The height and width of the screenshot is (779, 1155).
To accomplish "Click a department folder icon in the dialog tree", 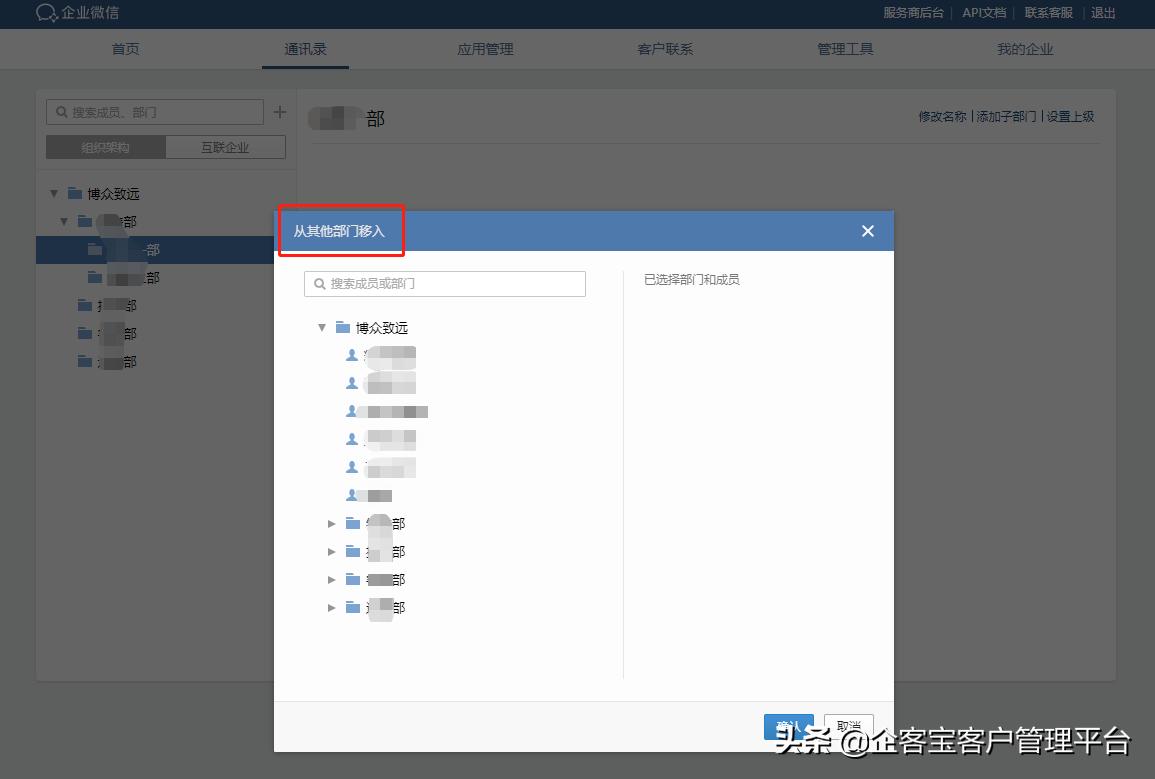I will click(352, 523).
